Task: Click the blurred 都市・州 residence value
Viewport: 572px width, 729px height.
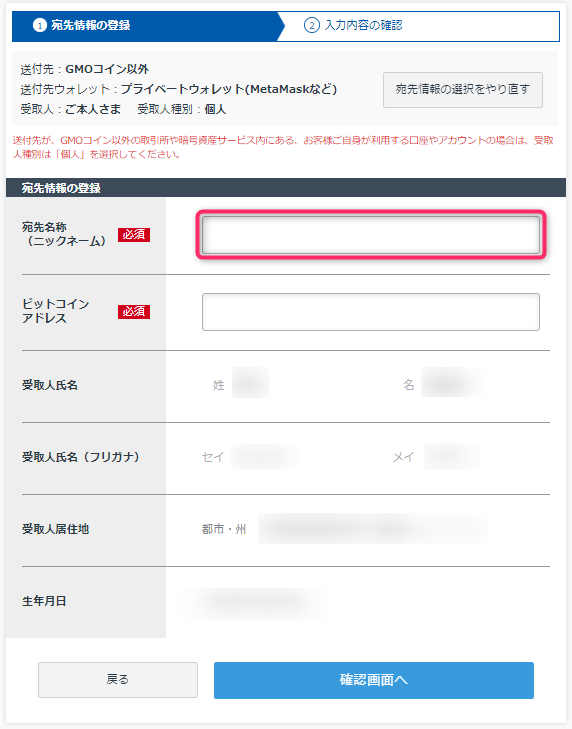Action: pyautogui.click(x=373, y=529)
